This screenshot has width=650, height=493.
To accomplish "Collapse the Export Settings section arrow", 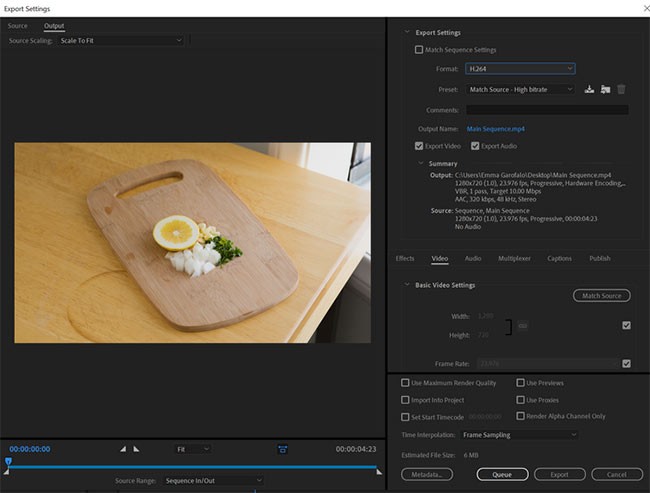I will click(x=406, y=33).
